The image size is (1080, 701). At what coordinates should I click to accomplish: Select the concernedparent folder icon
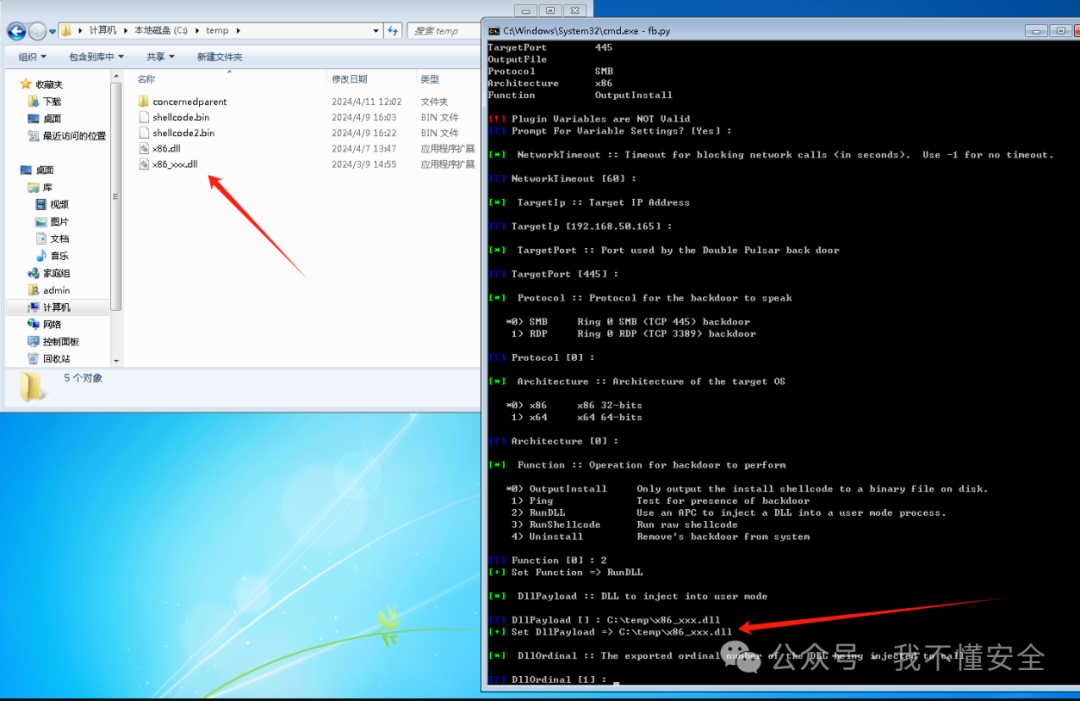[143, 101]
